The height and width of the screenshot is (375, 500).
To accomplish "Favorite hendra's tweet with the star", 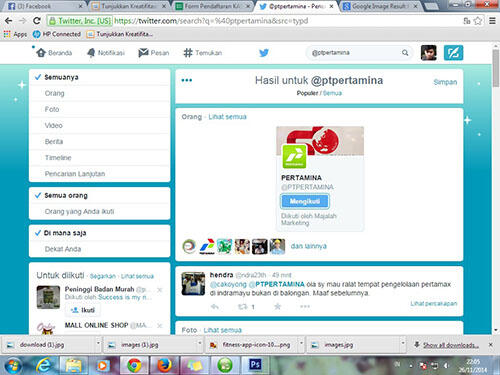I will (277, 306).
